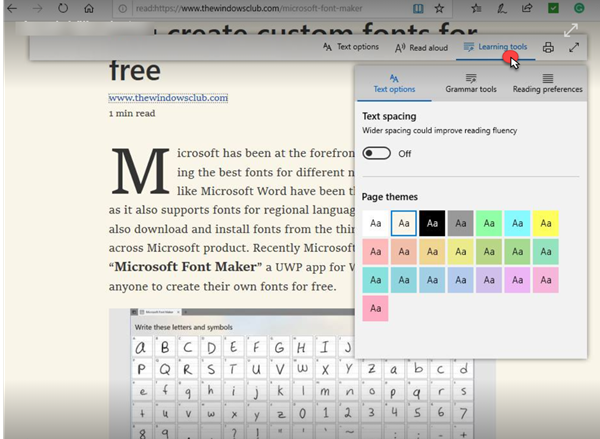Apply the bright yellow page theme swatch
The height and width of the screenshot is (439, 600).
tap(546, 223)
